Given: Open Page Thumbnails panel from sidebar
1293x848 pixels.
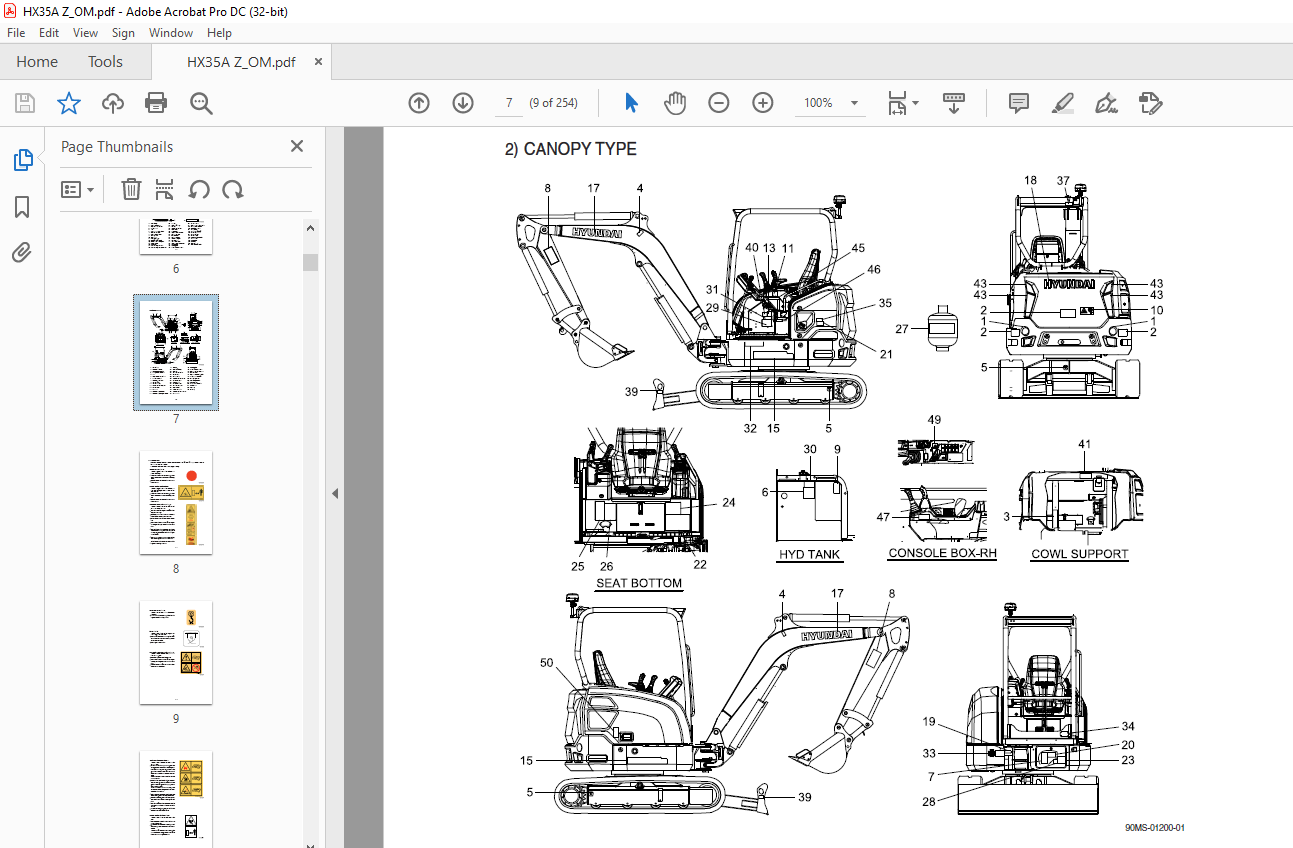Looking at the screenshot, I should pos(22,159).
